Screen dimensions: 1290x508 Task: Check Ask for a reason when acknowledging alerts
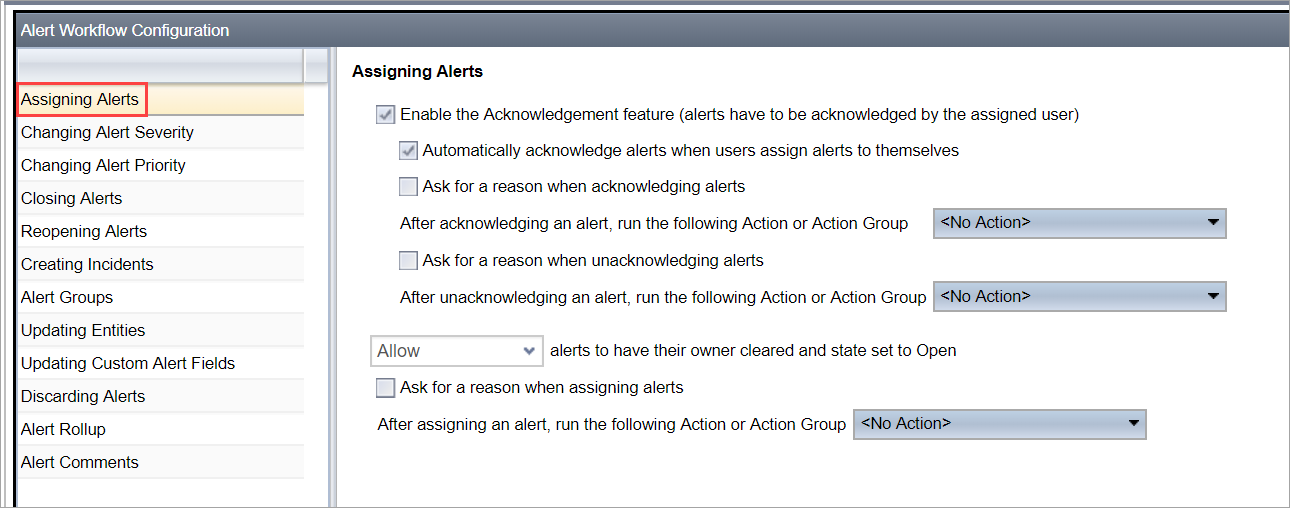[407, 186]
